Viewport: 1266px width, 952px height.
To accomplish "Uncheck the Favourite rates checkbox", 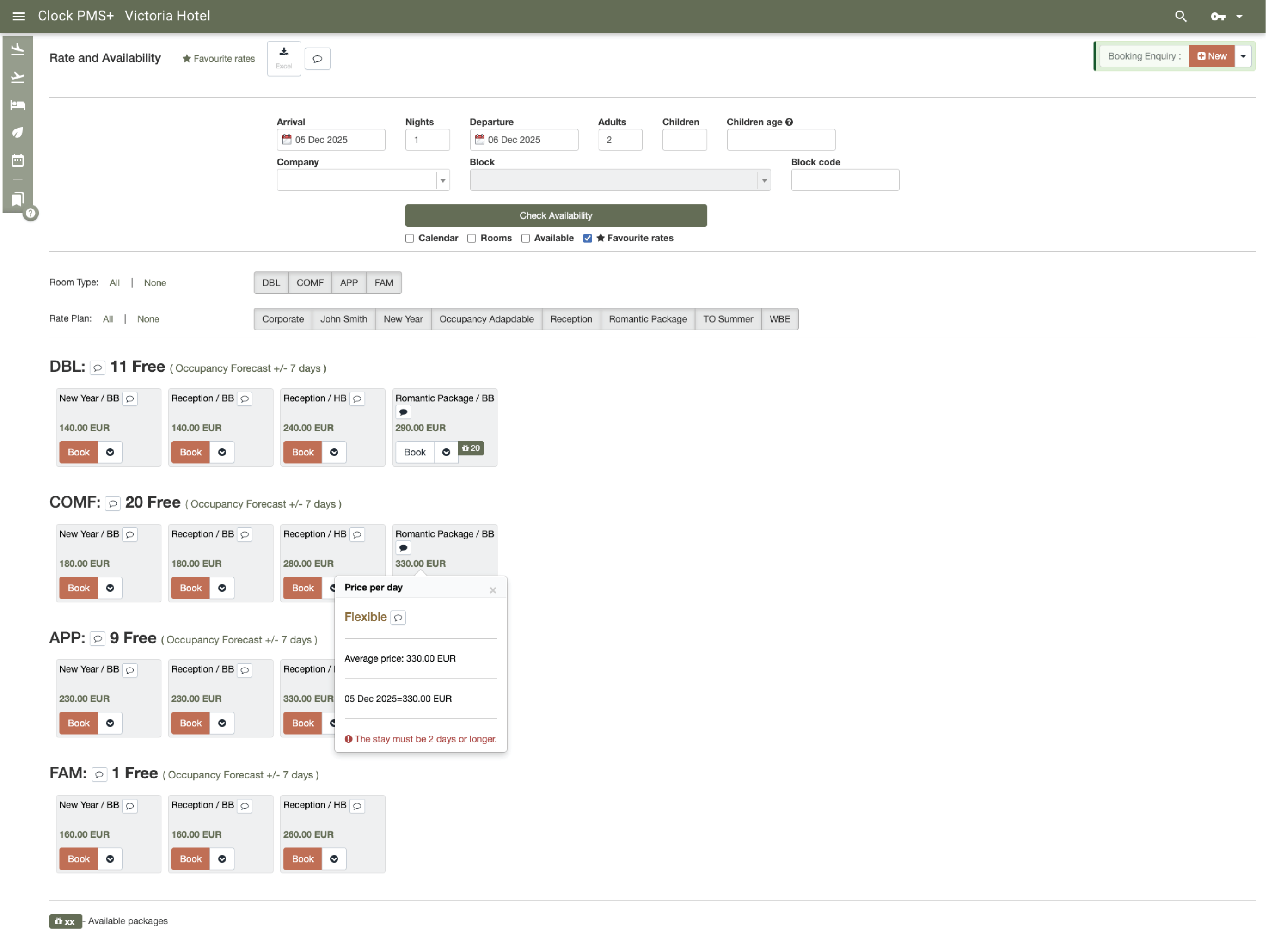I will [x=587, y=238].
